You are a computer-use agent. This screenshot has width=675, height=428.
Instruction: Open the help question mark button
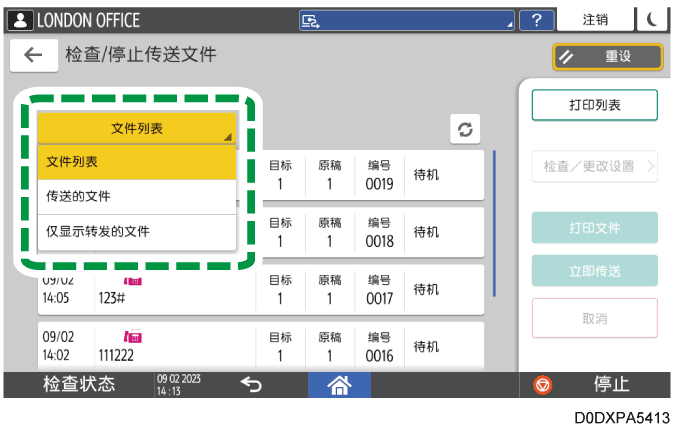(x=536, y=20)
